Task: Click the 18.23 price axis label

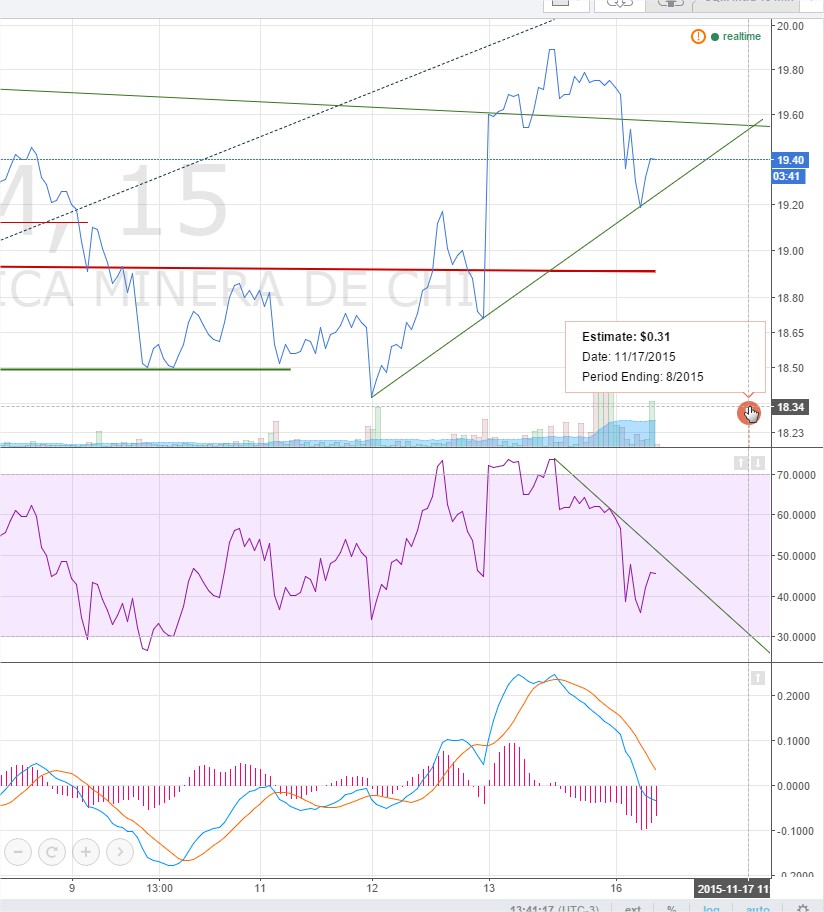Action: coord(790,433)
